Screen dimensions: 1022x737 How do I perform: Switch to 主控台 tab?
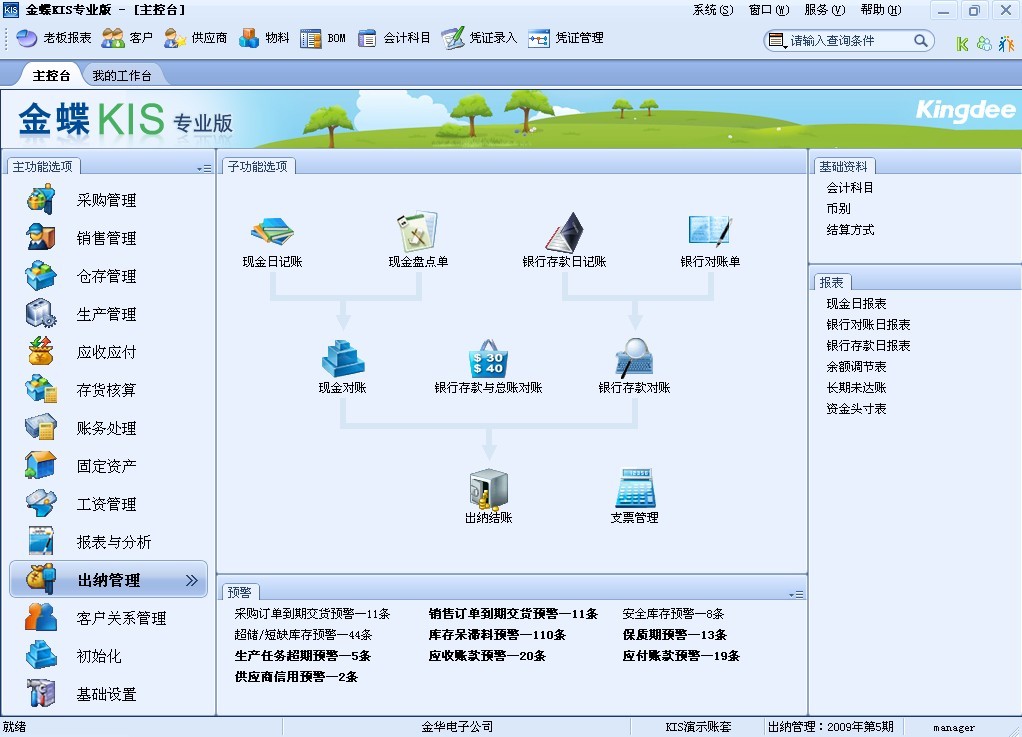[51, 76]
